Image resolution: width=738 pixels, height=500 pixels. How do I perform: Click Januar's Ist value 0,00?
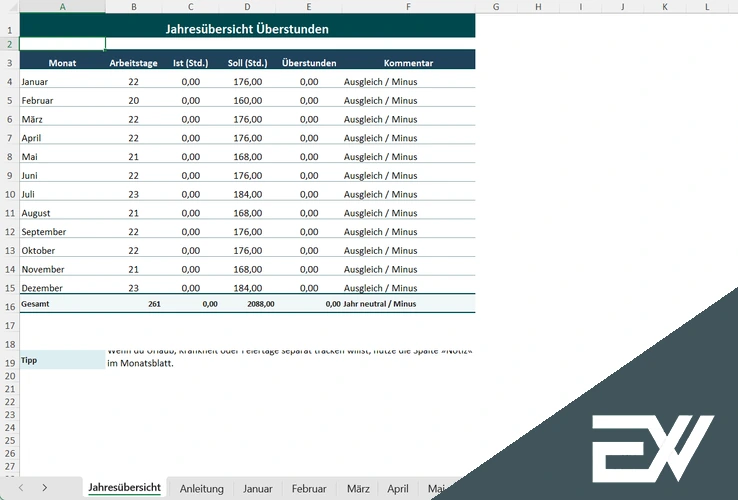pyautogui.click(x=191, y=81)
